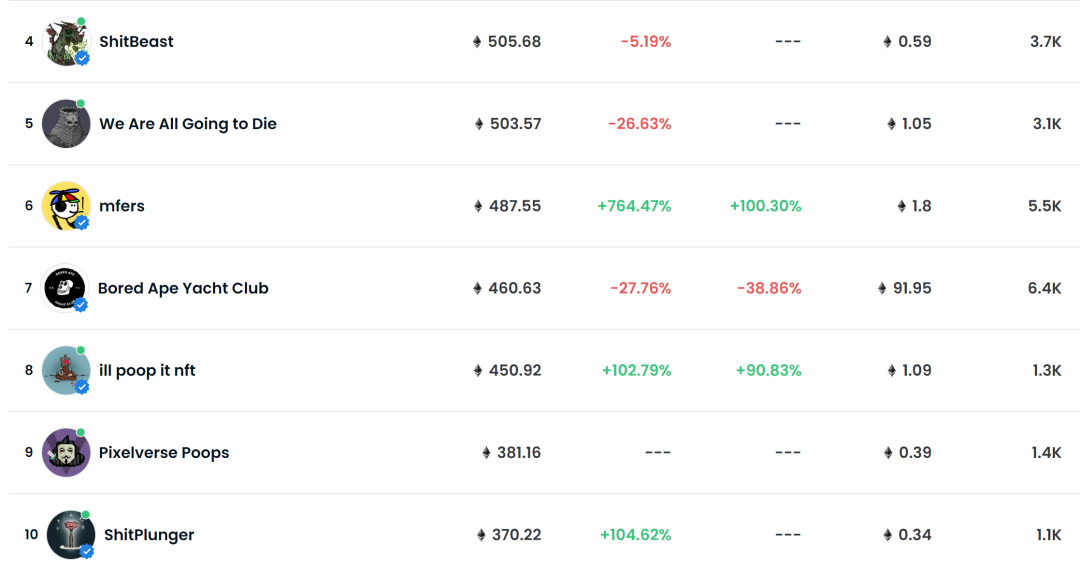The height and width of the screenshot is (575, 1080).
Task: Click the Pixelverse Poops mask avatar
Action: (66, 452)
